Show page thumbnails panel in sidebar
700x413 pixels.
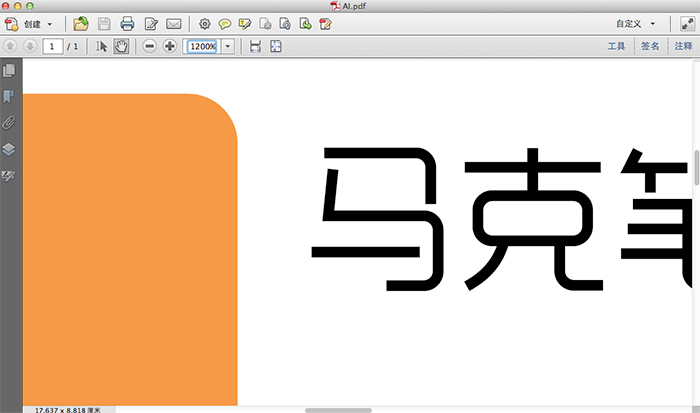[x=9, y=71]
